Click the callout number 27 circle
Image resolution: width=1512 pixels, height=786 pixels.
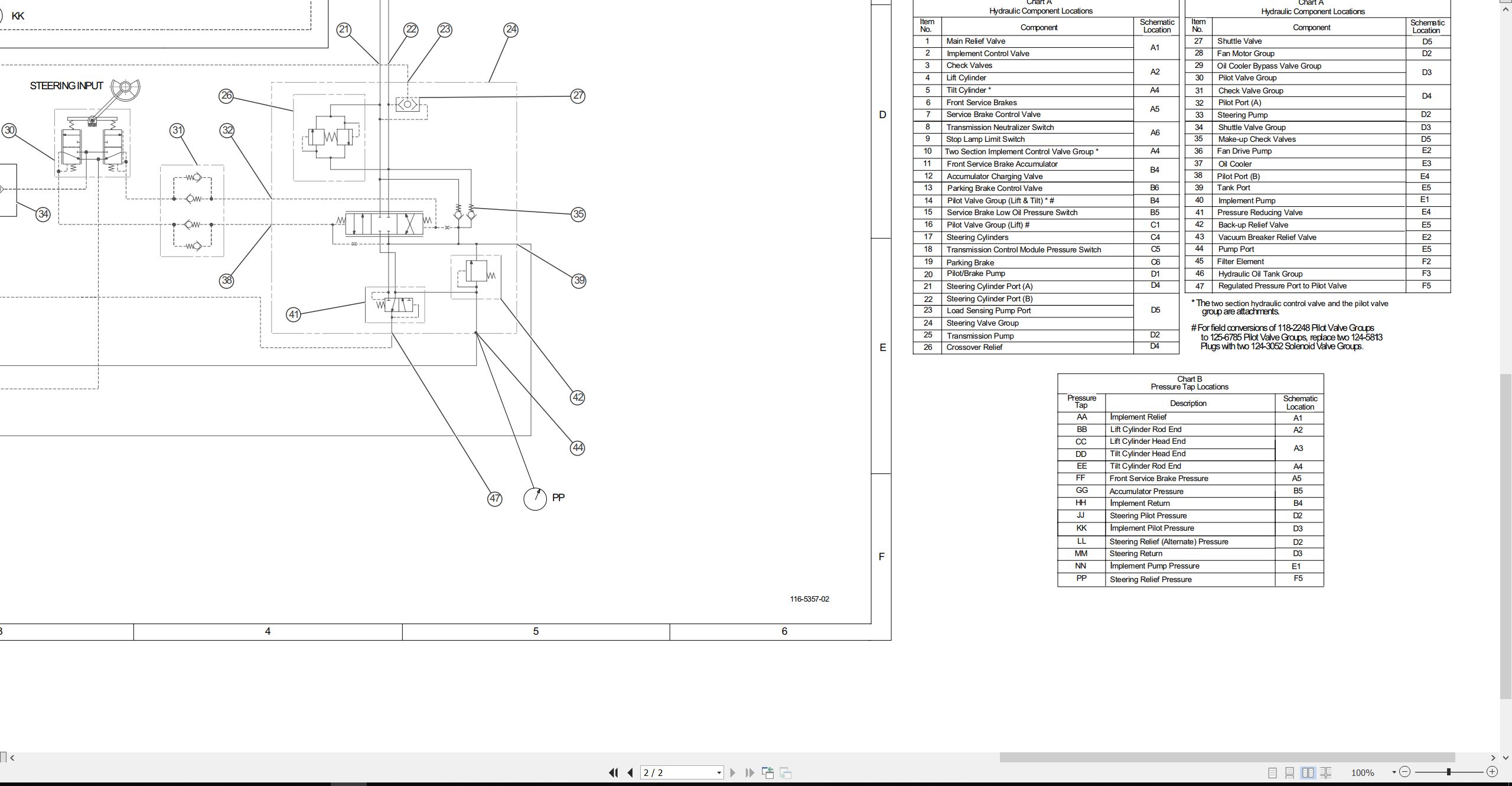[x=578, y=96]
